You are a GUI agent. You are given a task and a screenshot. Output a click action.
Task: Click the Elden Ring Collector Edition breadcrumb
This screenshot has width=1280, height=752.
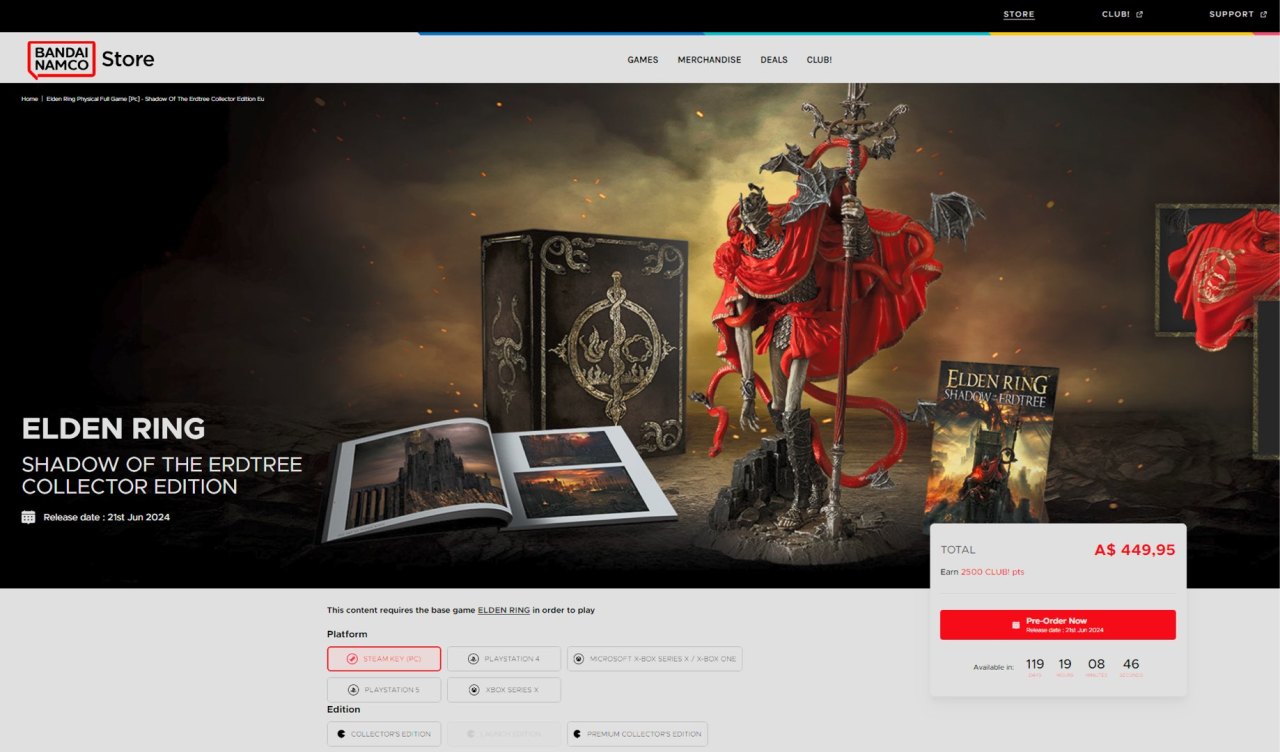tap(155, 99)
